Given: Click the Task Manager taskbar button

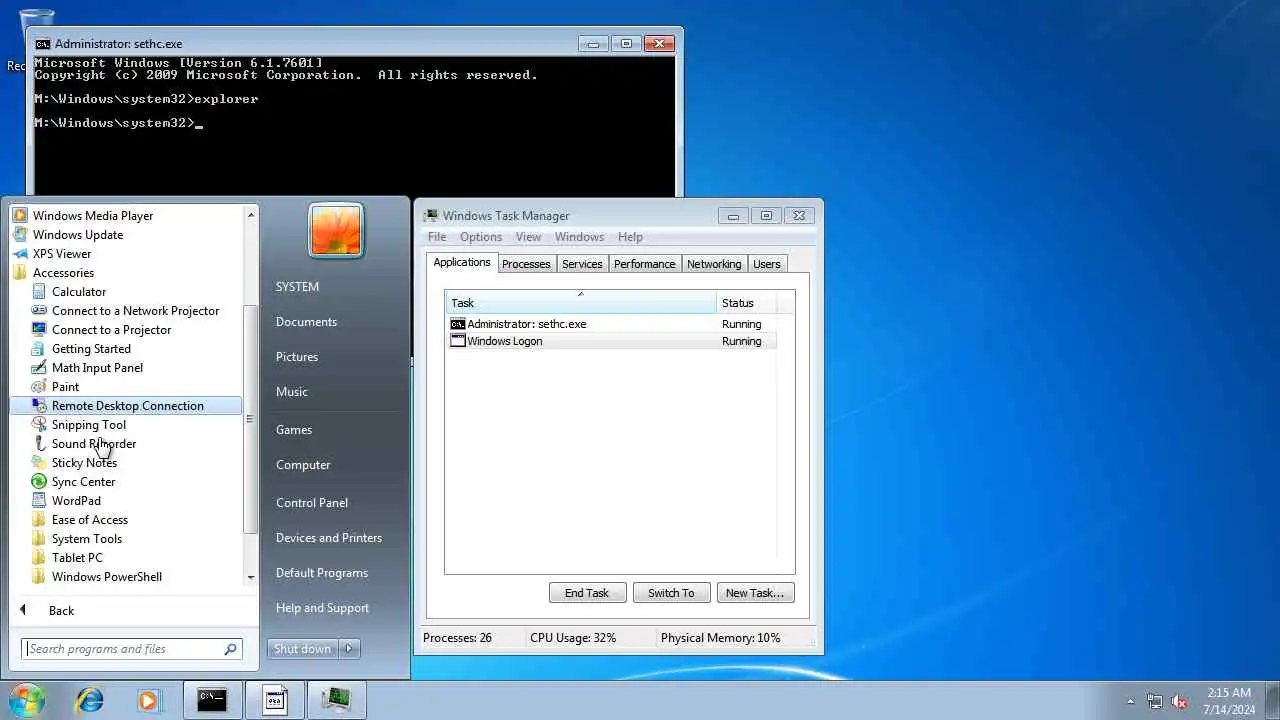Looking at the screenshot, I should click(x=336, y=701).
